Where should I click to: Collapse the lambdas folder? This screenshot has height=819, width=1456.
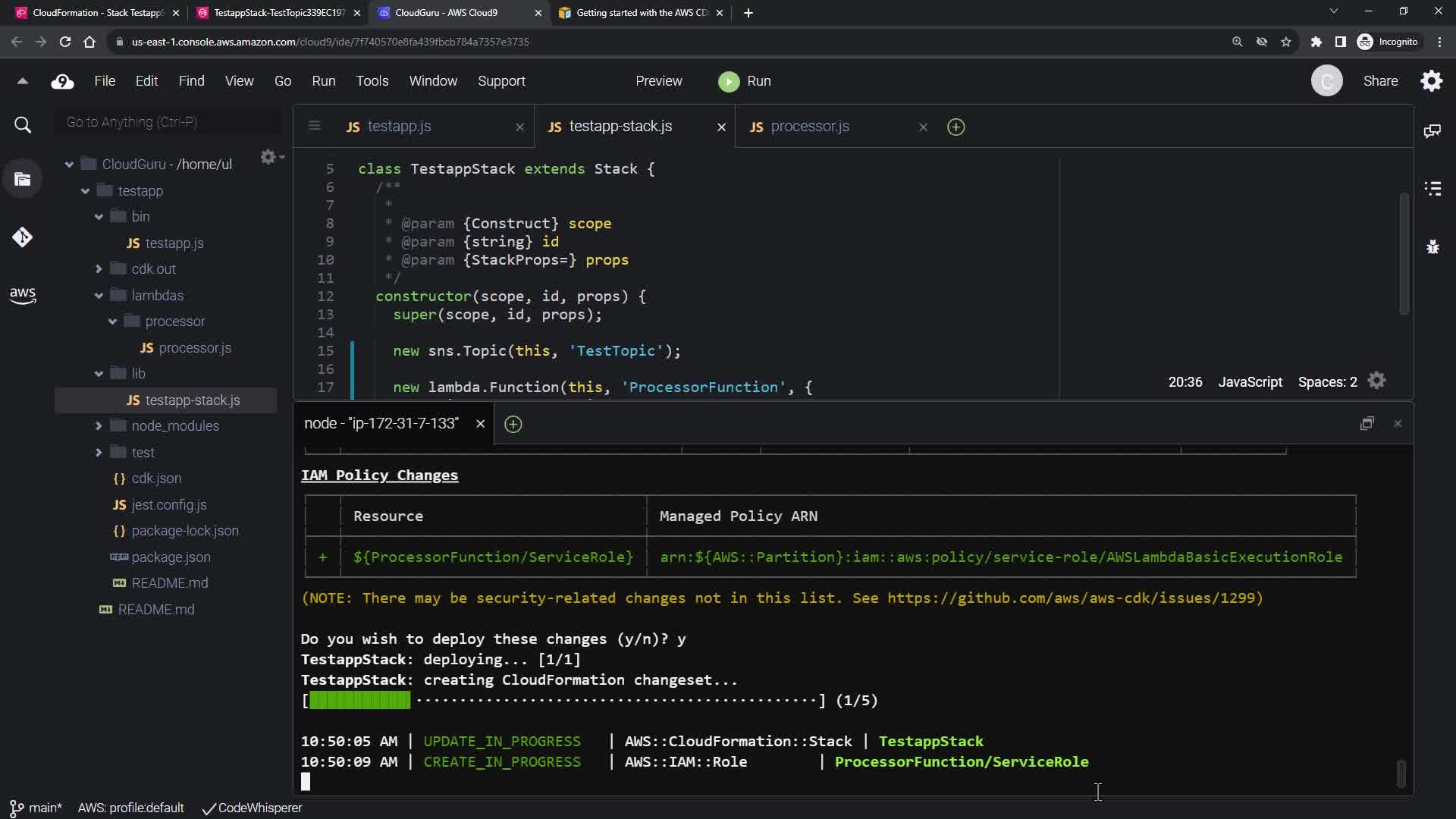tap(99, 296)
